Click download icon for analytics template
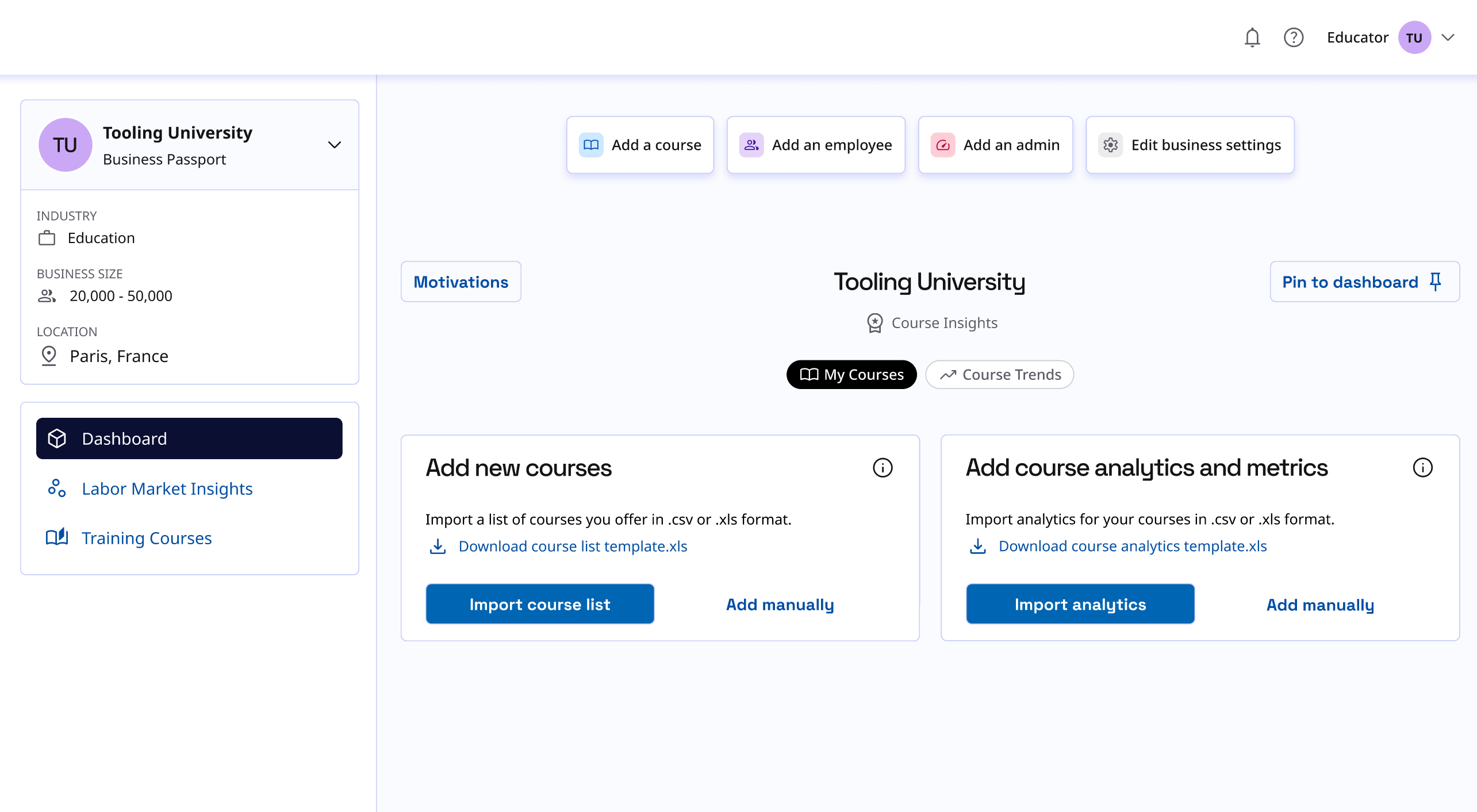 coord(977,546)
